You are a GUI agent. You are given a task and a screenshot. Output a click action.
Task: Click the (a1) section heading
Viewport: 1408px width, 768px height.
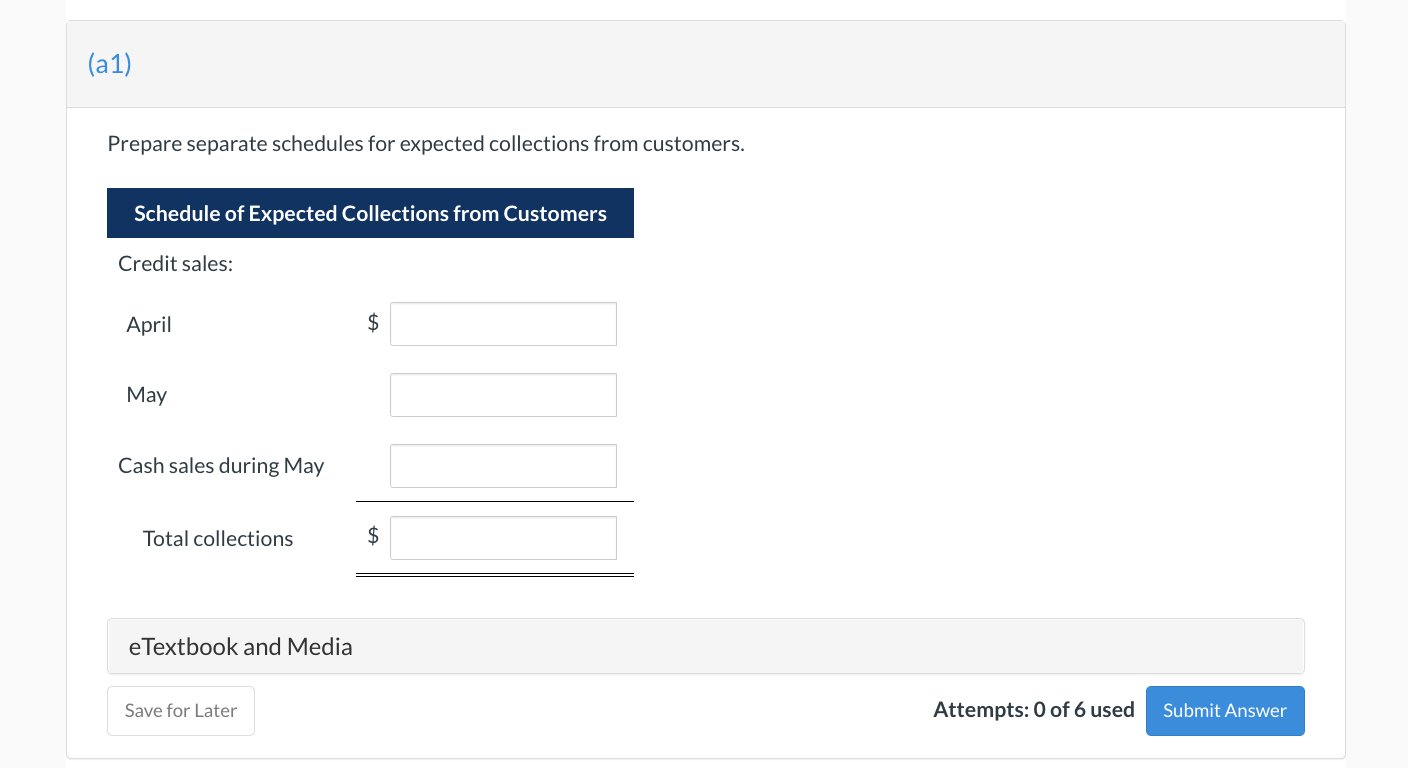coord(110,65)
